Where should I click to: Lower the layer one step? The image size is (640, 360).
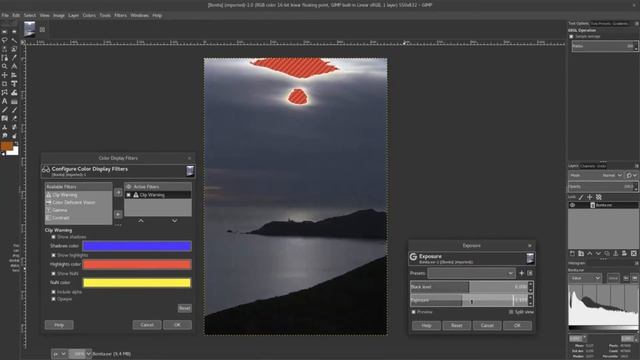(x=598, y=253)
